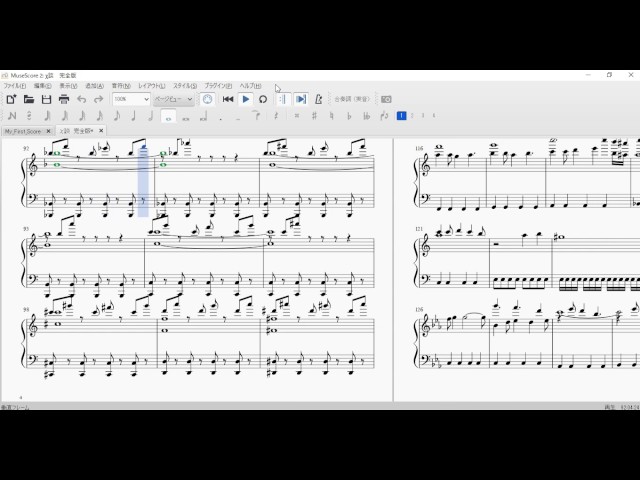This screenshot has width=640, height=480.
Task: Select voice 4 button
Action: 433,116
